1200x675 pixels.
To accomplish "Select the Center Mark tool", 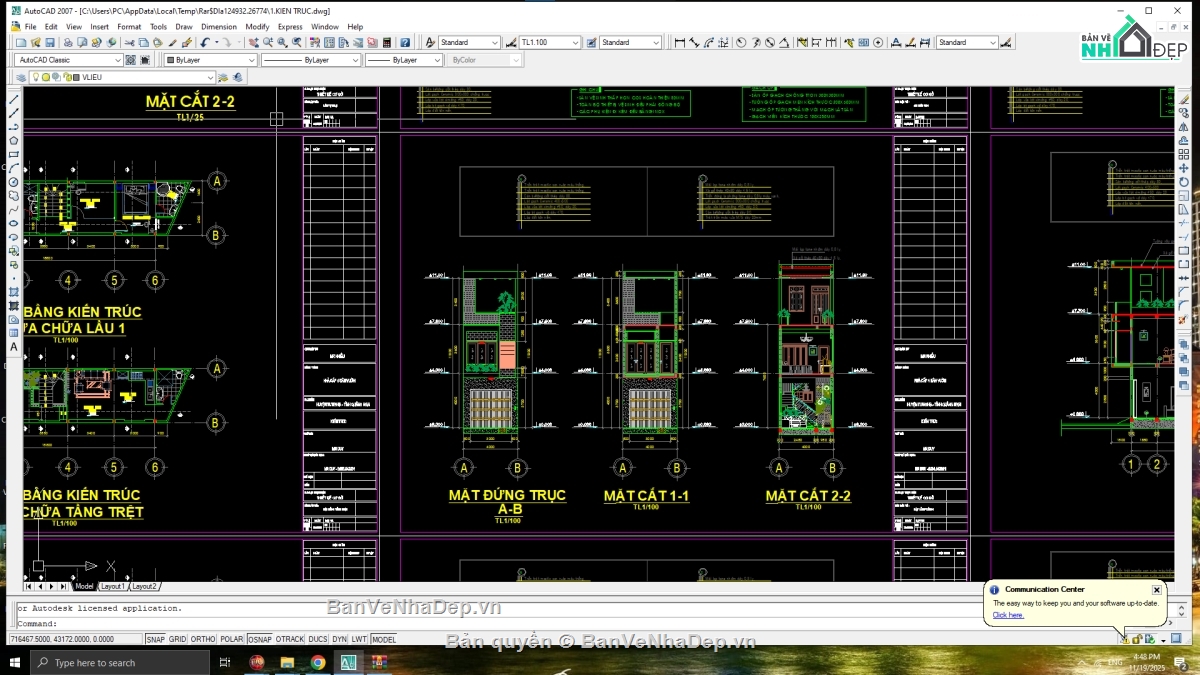I will pyautogui.click(x=878, y=42).
